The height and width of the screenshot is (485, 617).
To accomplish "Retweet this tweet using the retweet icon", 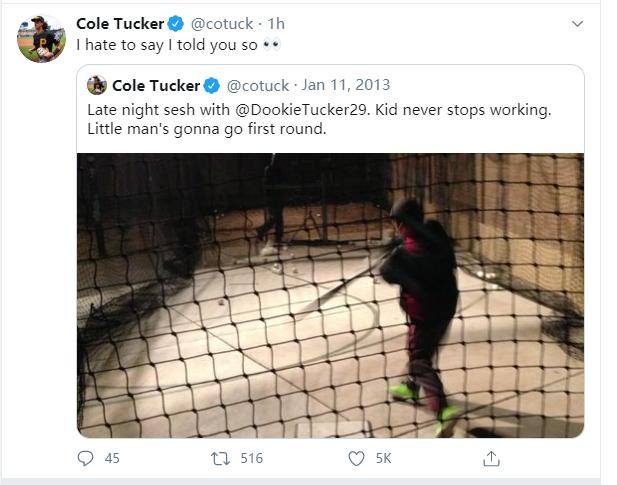I will (x=220, y=458).
